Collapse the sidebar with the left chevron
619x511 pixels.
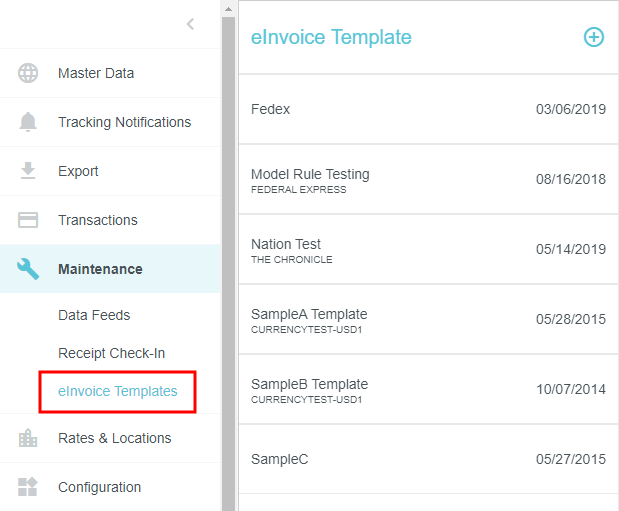coord(190,24)
